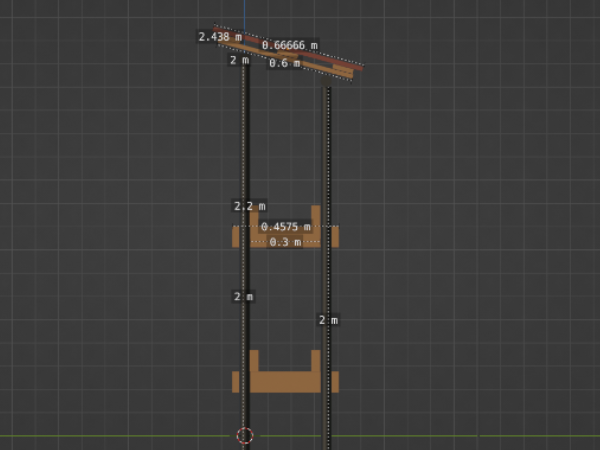The width and height of the screenshot is (600, 450).
Task: Select the 0.6 m measurement label
Action: [285, 63]
